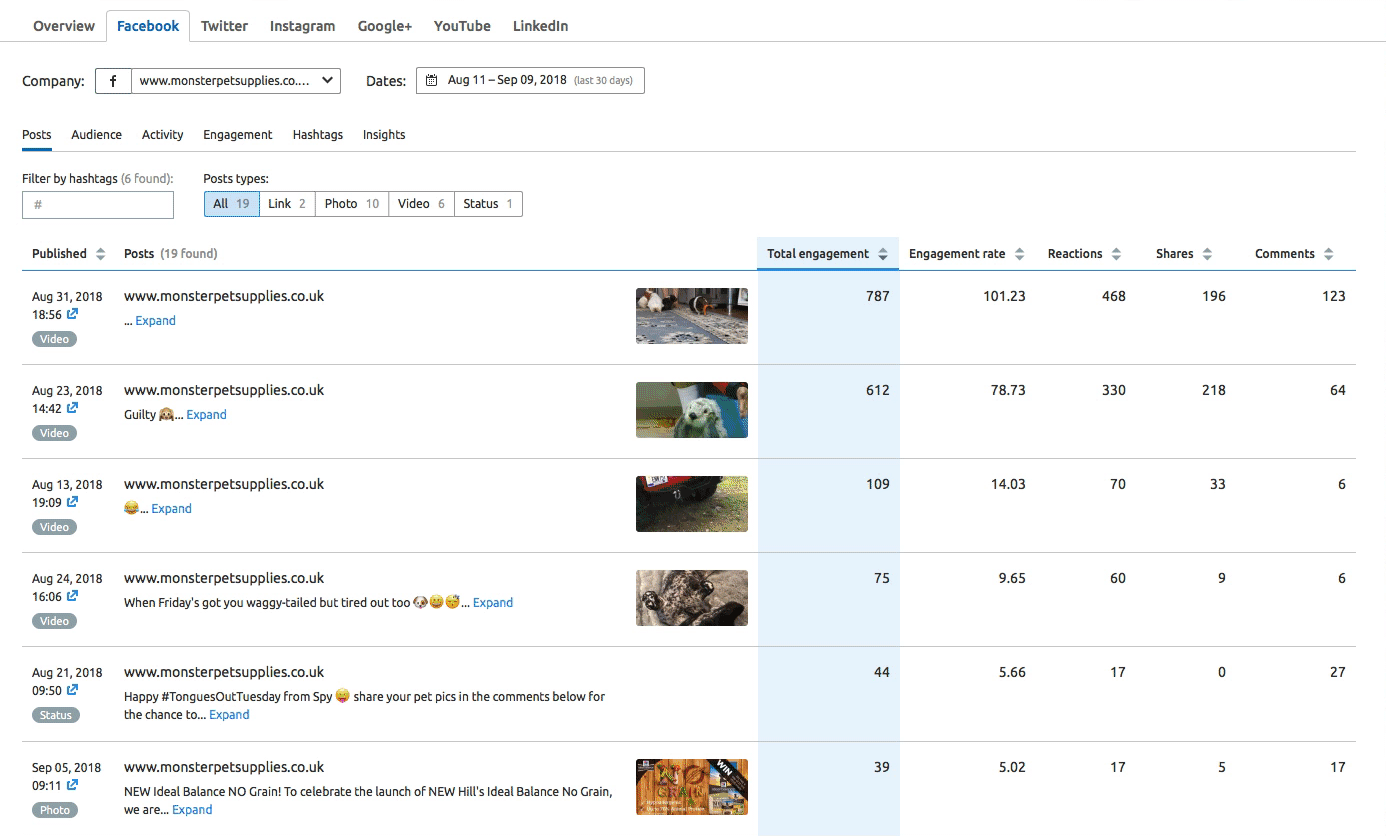Open external link icon for Aug 13 post

[x=72, y=502]
